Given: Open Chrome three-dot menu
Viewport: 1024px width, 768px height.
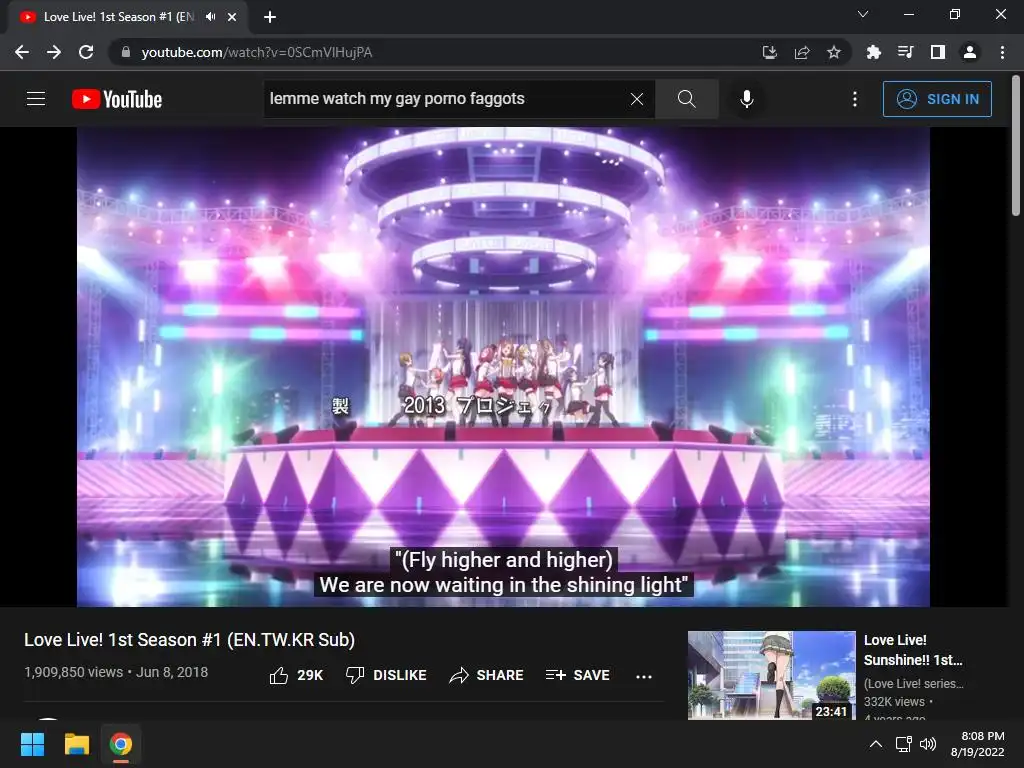Looking at the screenshot, I should pyautogui.click(x=1002, y=52).
